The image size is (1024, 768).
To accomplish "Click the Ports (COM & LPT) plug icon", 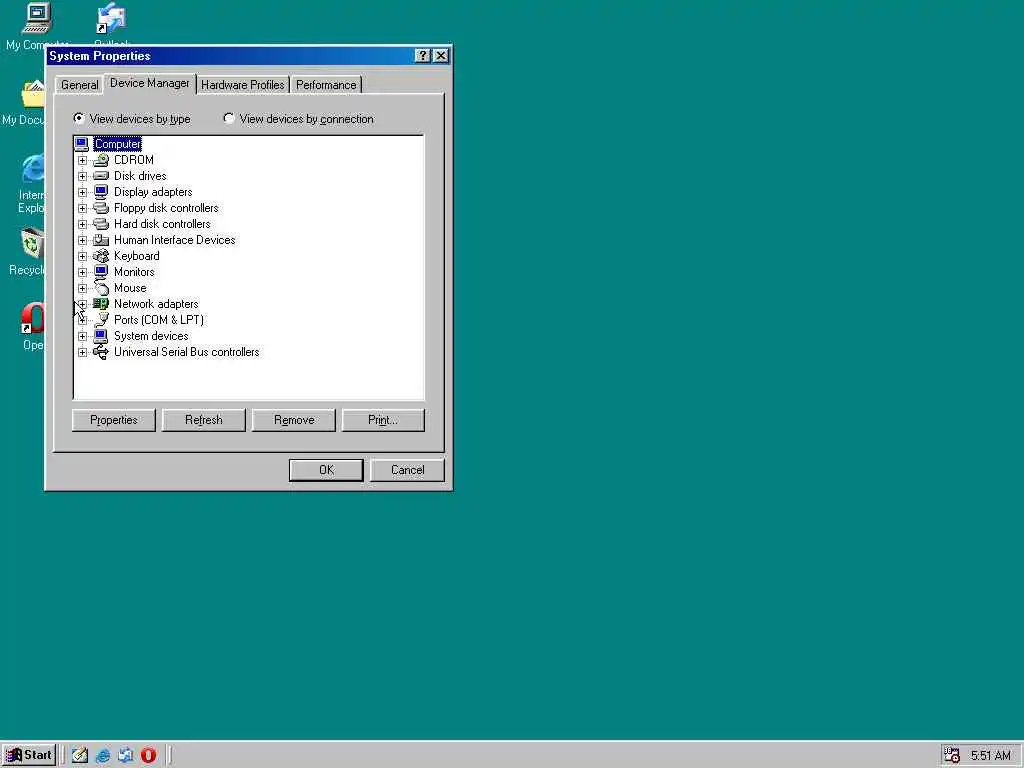I will [x=101, y=320].
